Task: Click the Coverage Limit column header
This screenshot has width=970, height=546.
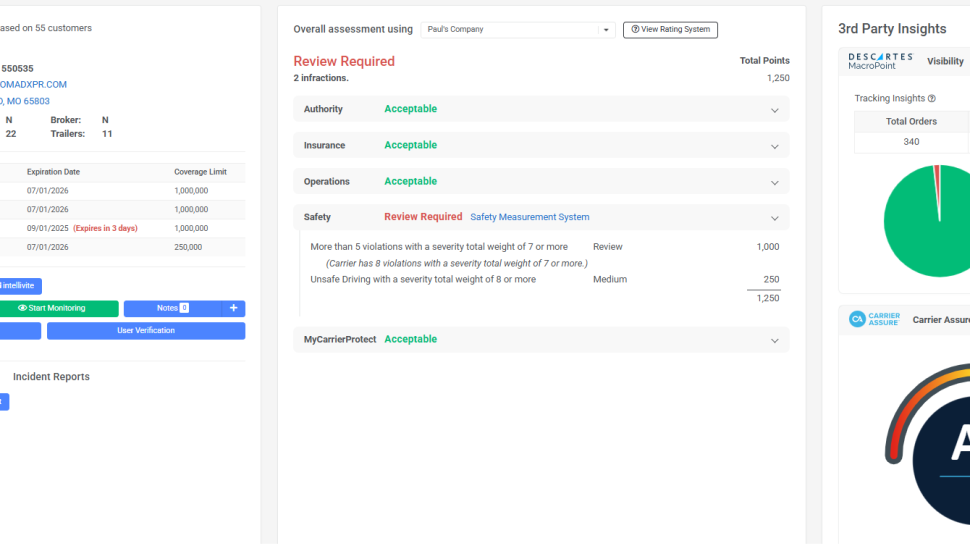Action: [200, 172]
